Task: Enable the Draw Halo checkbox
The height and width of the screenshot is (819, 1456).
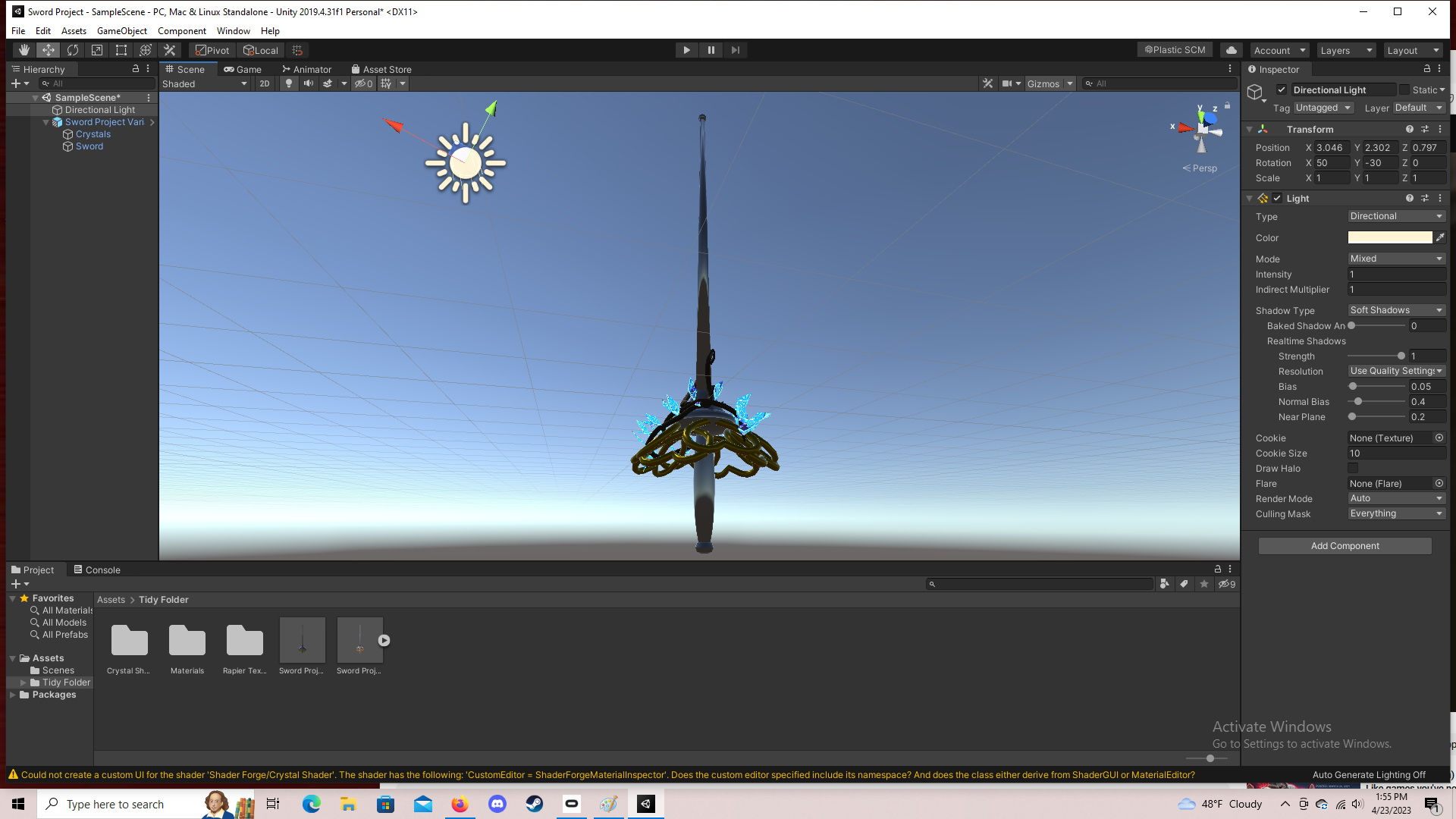Action: (1353, 469)
